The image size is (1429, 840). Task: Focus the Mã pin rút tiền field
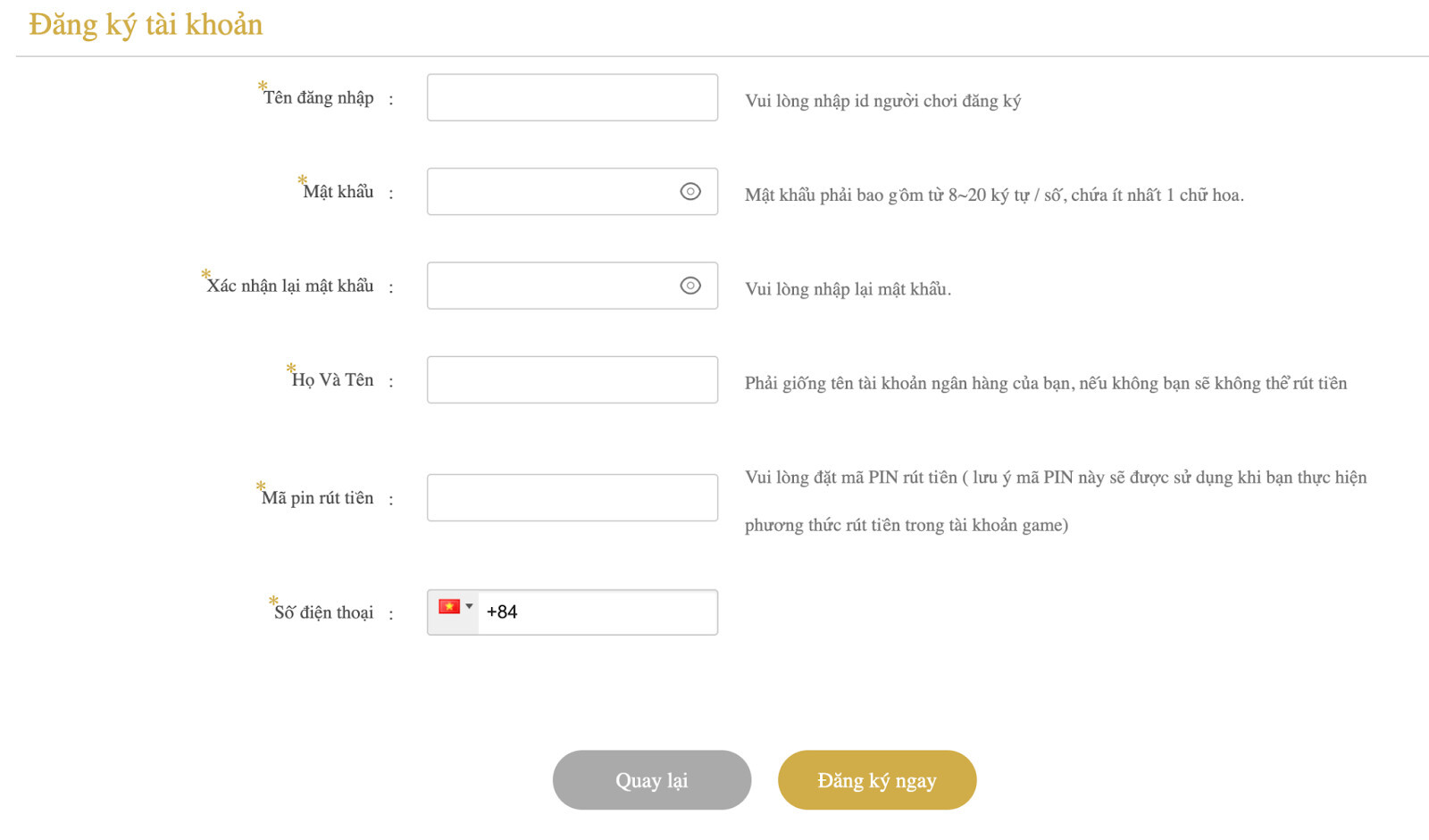click(x=572, y=498)
